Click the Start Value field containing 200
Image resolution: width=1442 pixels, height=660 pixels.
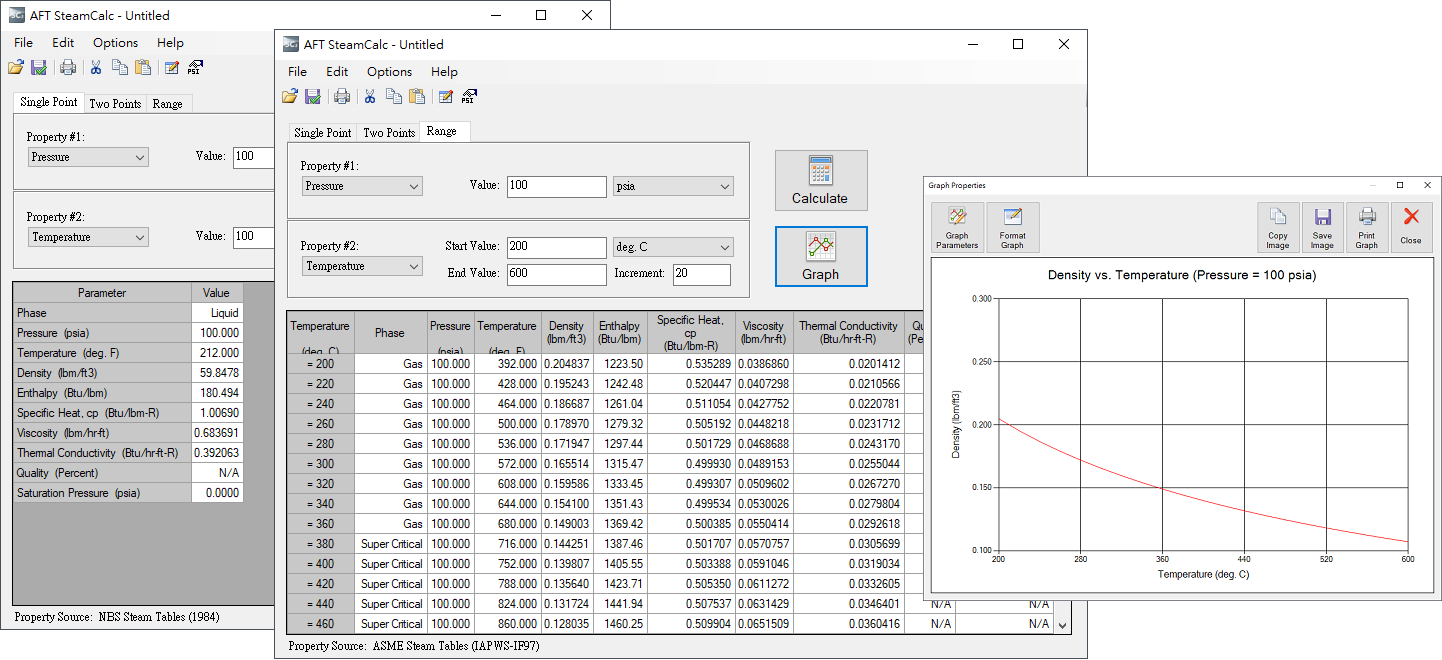pos(557,247)
